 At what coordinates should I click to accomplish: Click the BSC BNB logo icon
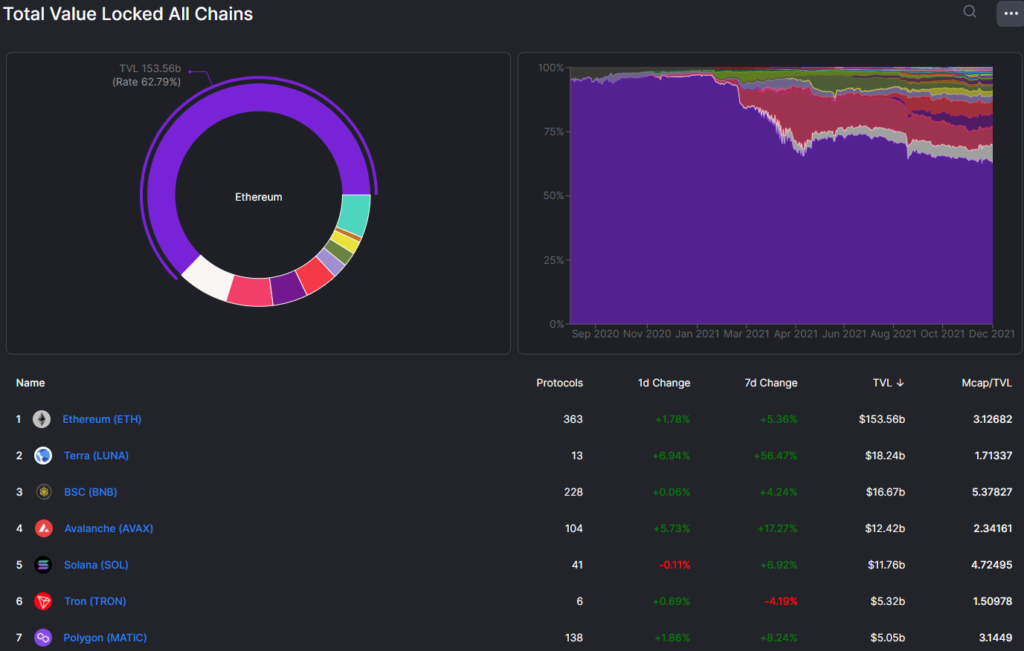pyautogui.click(x=43, y=492)
